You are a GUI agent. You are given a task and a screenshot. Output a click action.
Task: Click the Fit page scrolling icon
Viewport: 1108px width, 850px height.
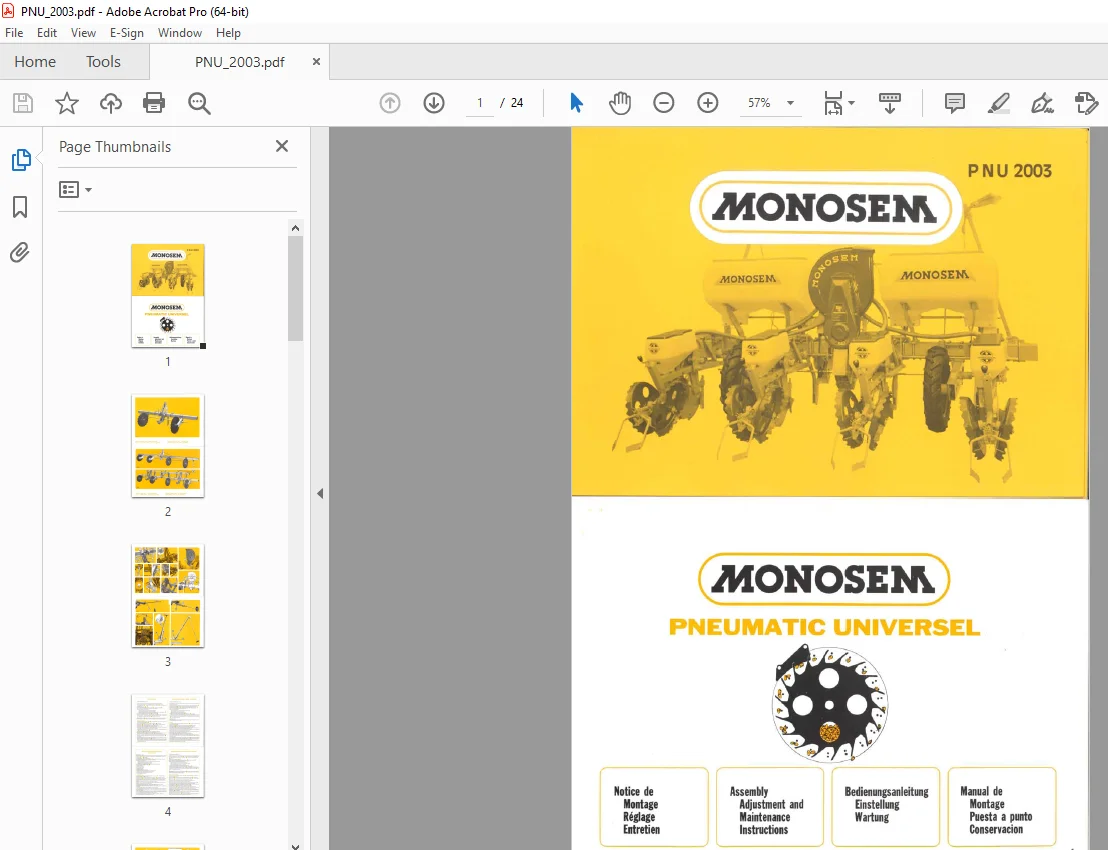coord(834,103)
